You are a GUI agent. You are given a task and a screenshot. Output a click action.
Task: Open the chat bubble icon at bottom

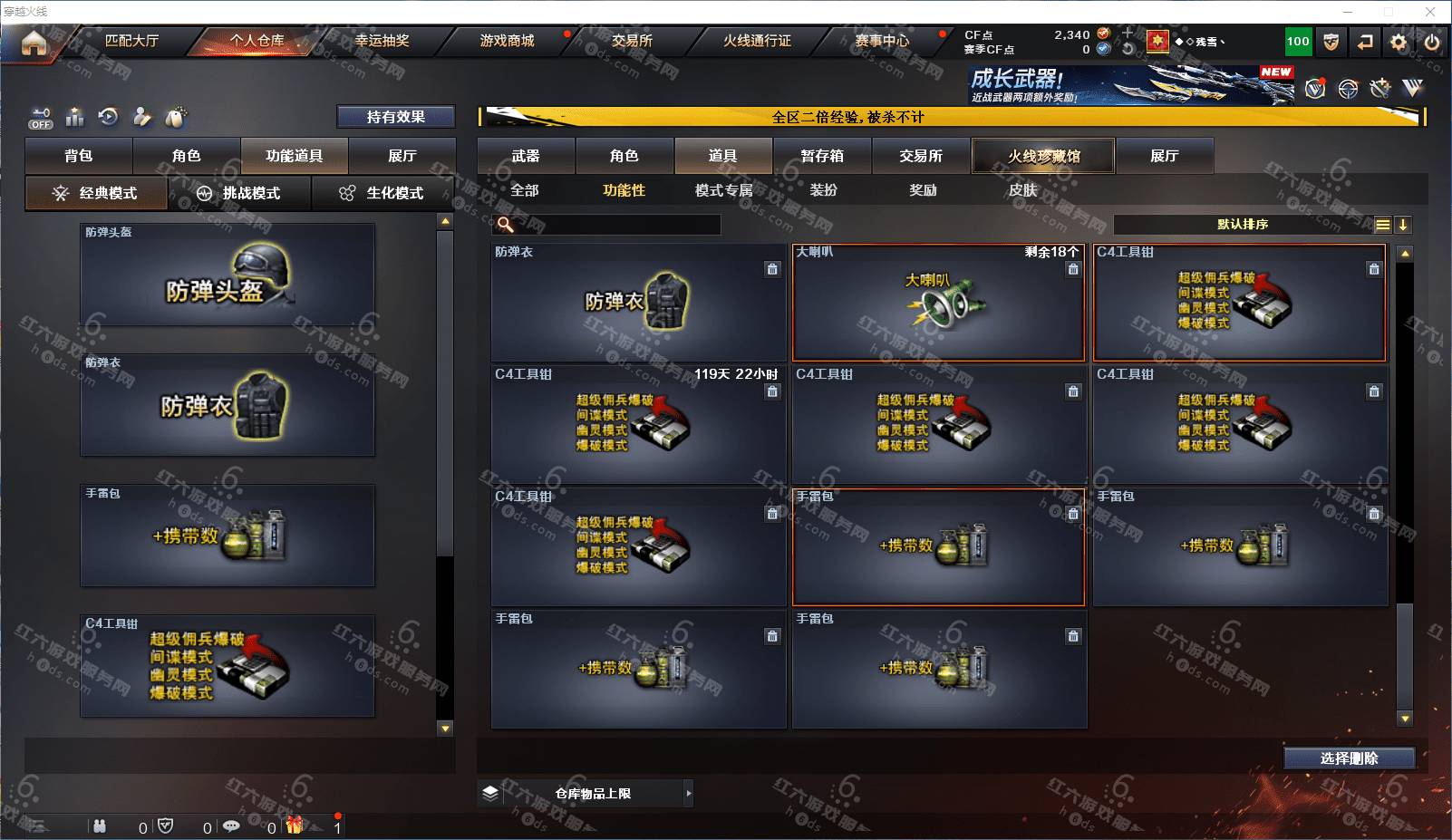point(231,826)
